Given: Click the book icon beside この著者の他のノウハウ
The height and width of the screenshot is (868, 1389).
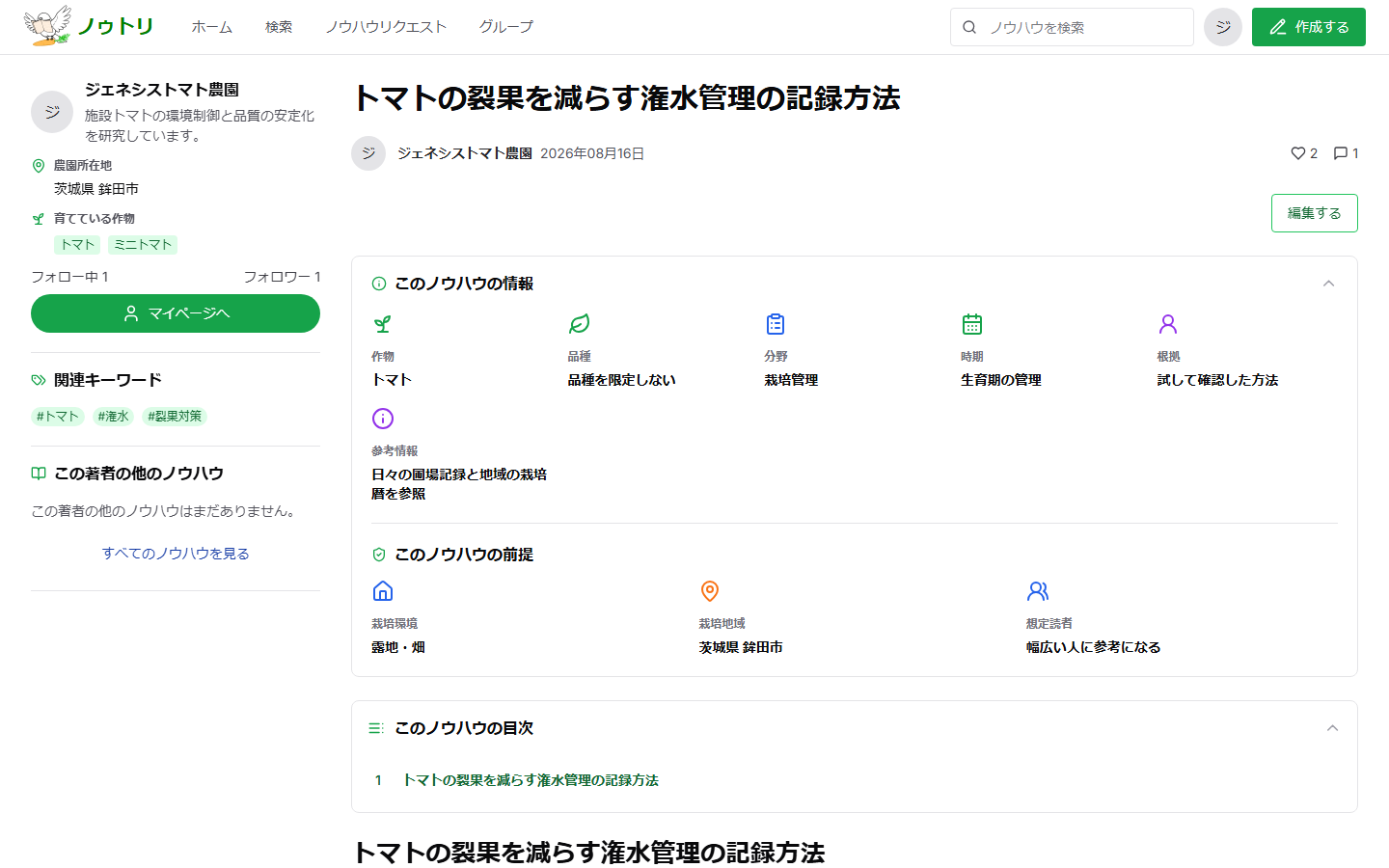Looking at the screenshot, I should pos(39,474).
